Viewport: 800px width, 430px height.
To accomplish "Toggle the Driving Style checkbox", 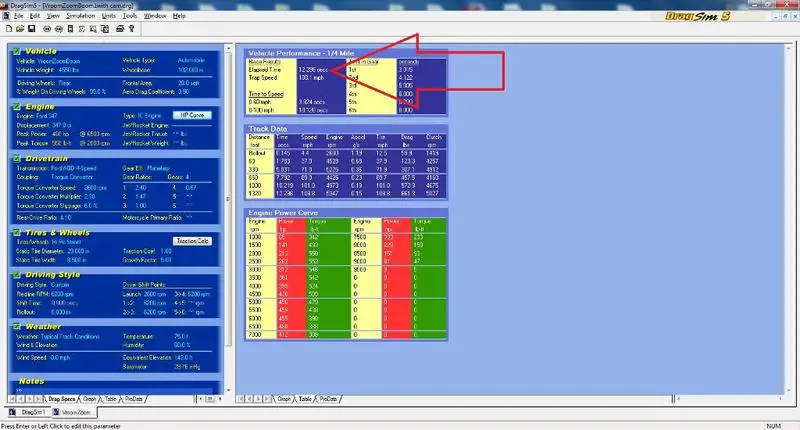I will pos(17,274).
